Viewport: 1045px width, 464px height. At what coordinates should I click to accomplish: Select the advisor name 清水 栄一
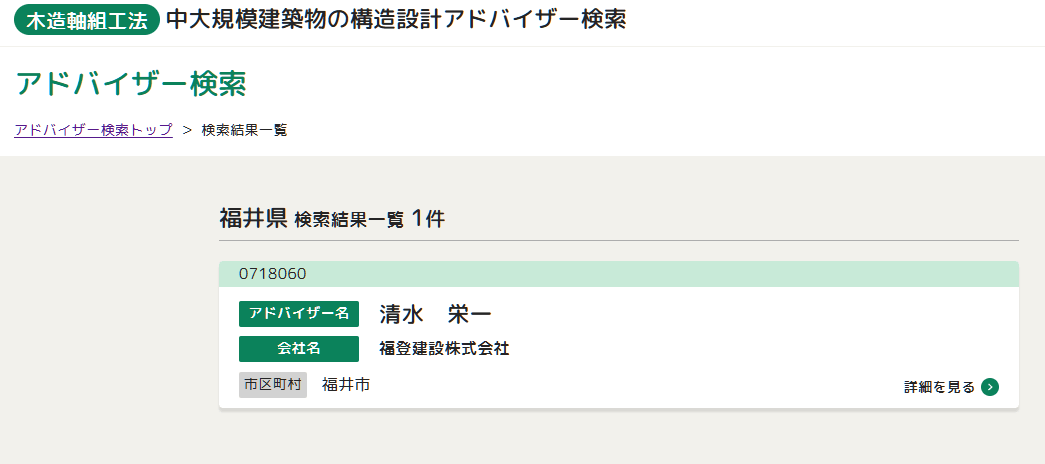point(435,314)
